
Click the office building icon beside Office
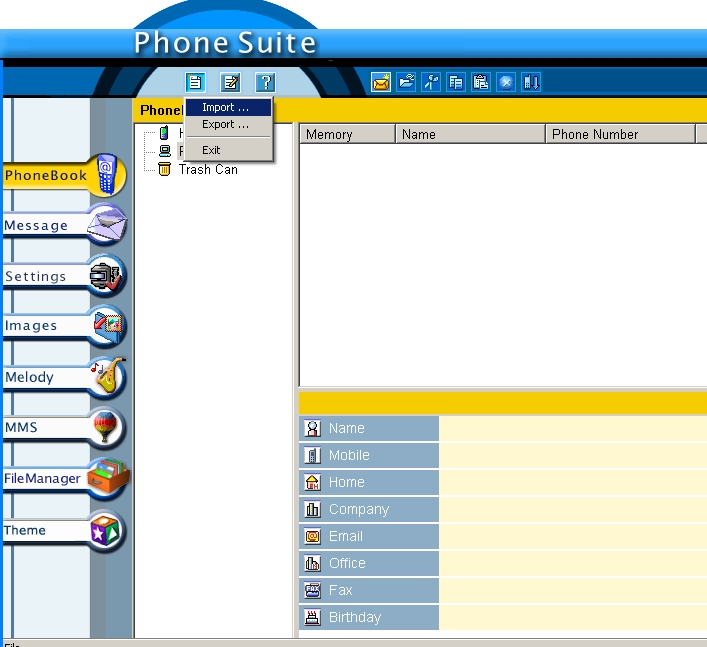[x=312, y=564]
